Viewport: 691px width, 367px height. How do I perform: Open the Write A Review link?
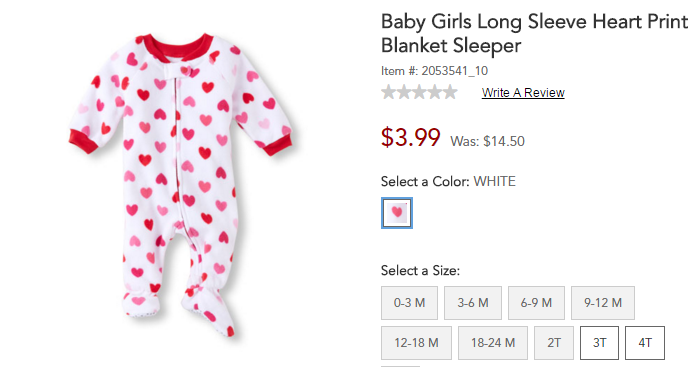pyautogui.click(x=523, y=93)
